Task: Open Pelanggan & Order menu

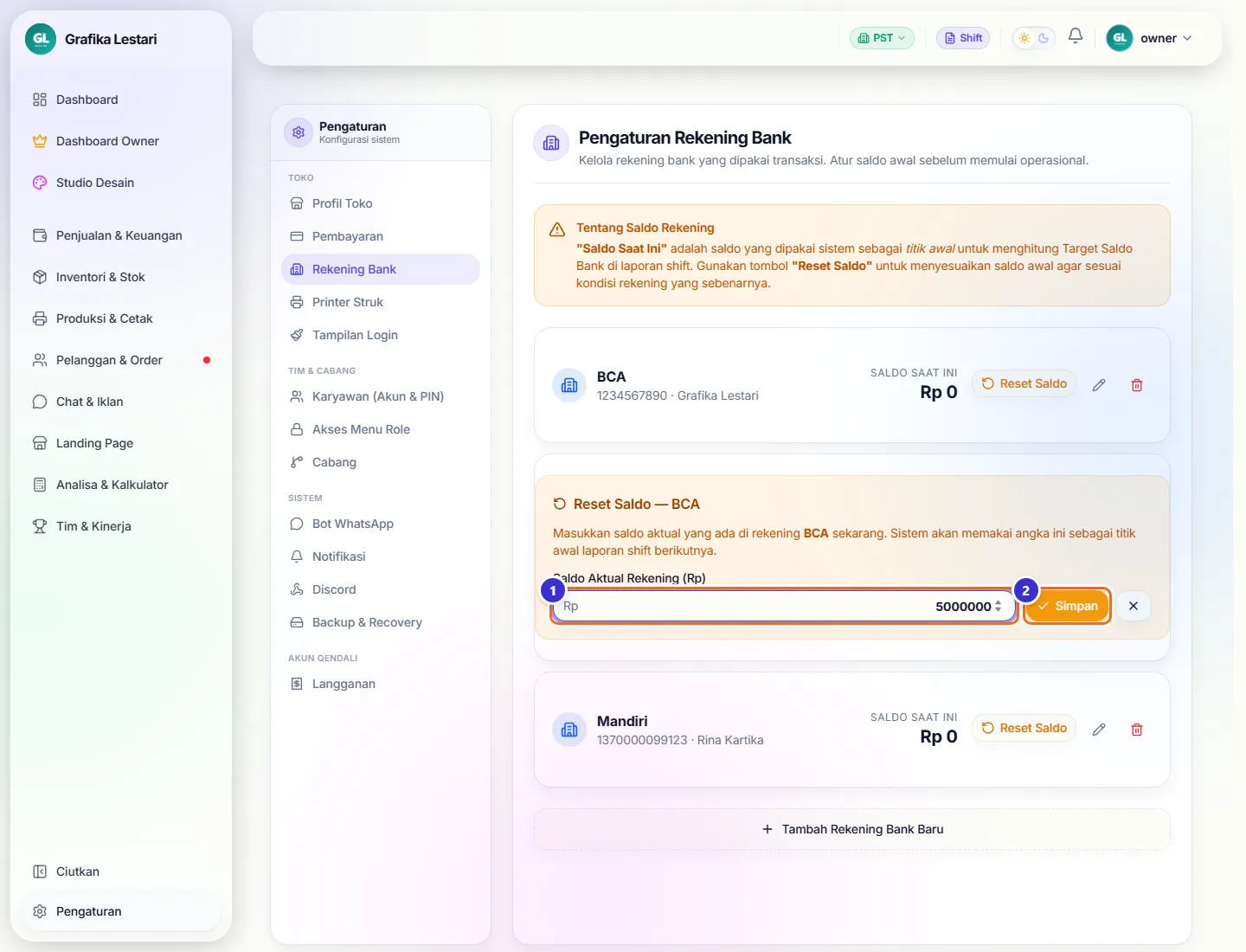Action: [121, 360]
